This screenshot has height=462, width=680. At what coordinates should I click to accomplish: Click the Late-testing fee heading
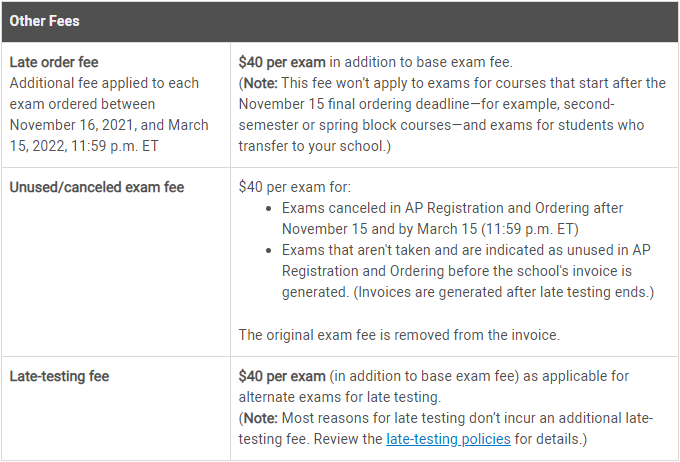[59, 376]
